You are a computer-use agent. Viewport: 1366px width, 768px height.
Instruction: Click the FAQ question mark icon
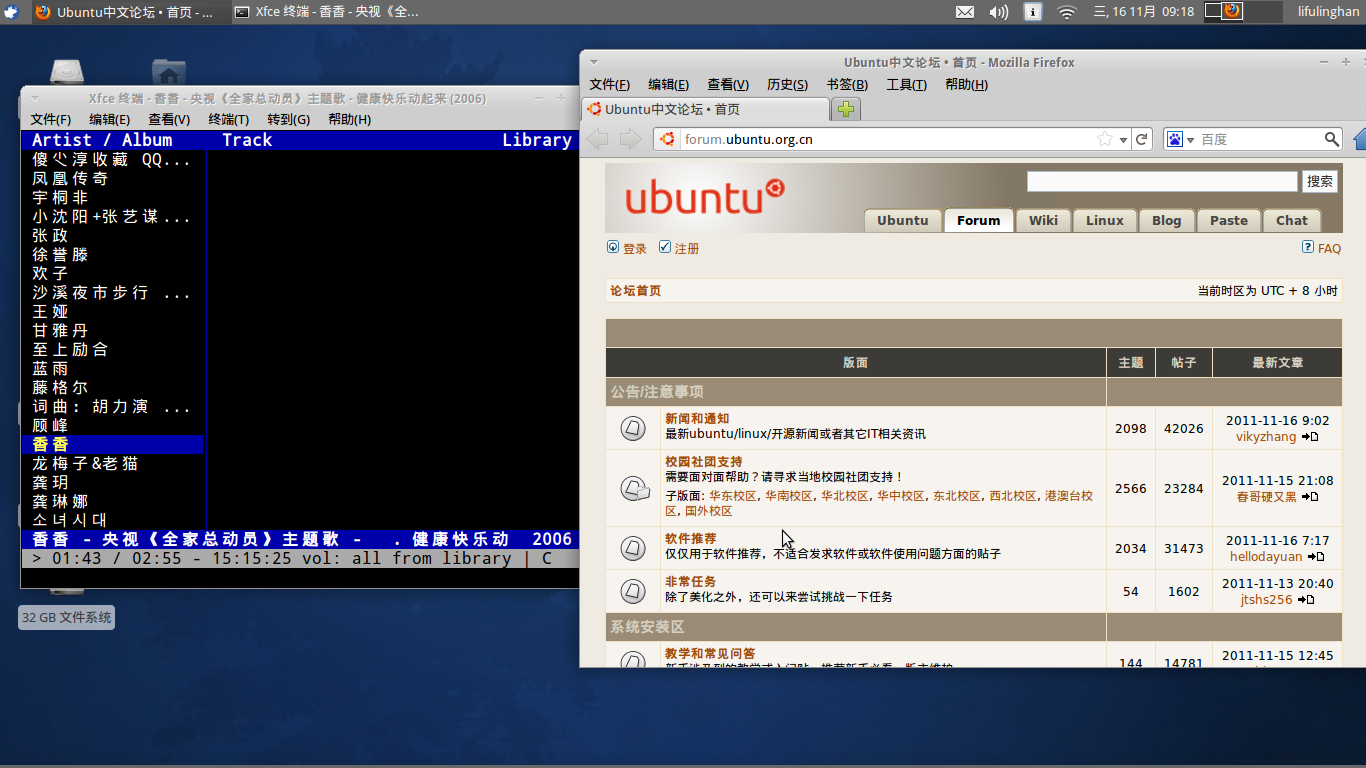(x=1308, y=247)
